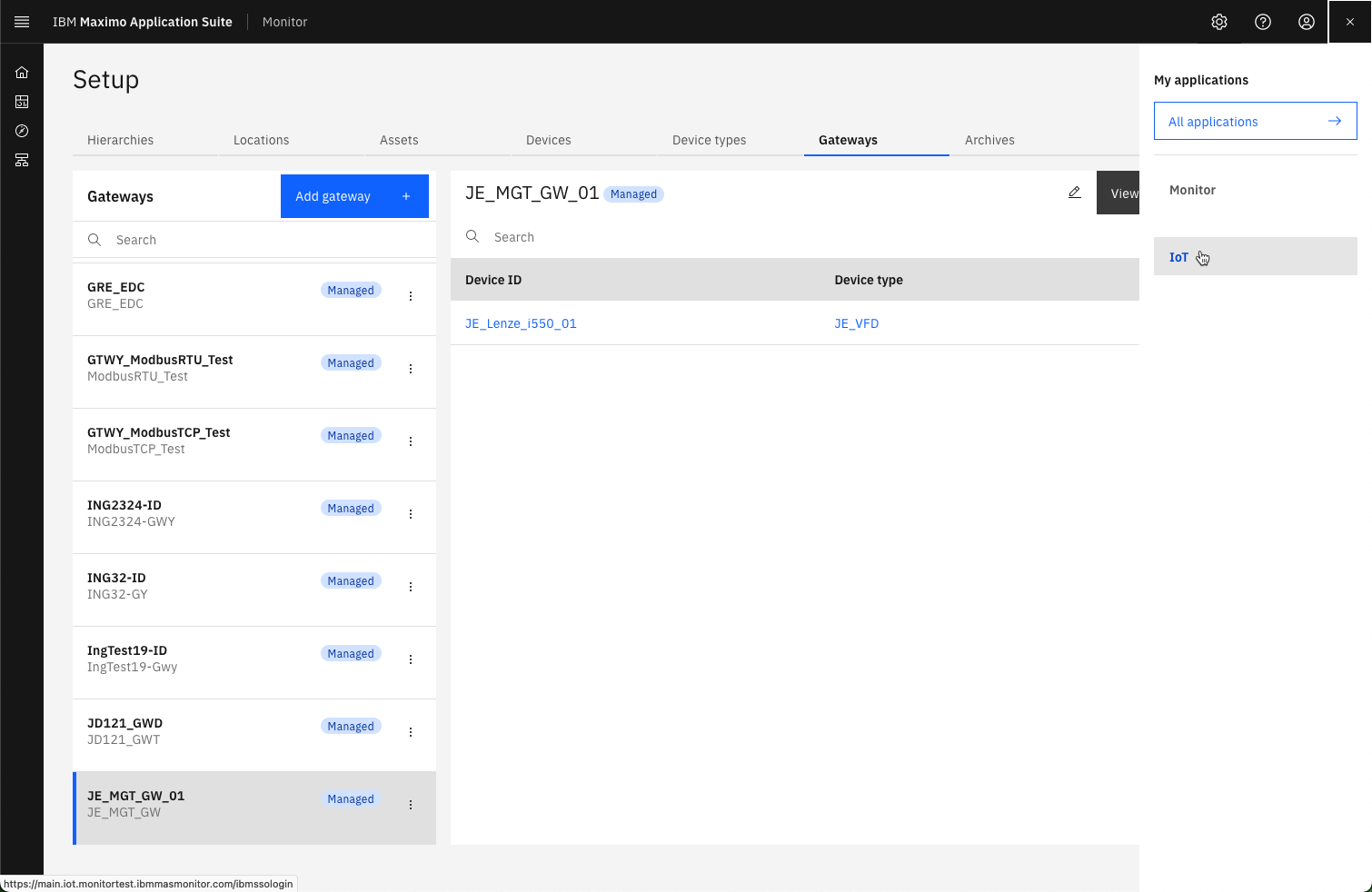Open the settings gear in header
1372x892 pixels.
[x=1219, y=22]
